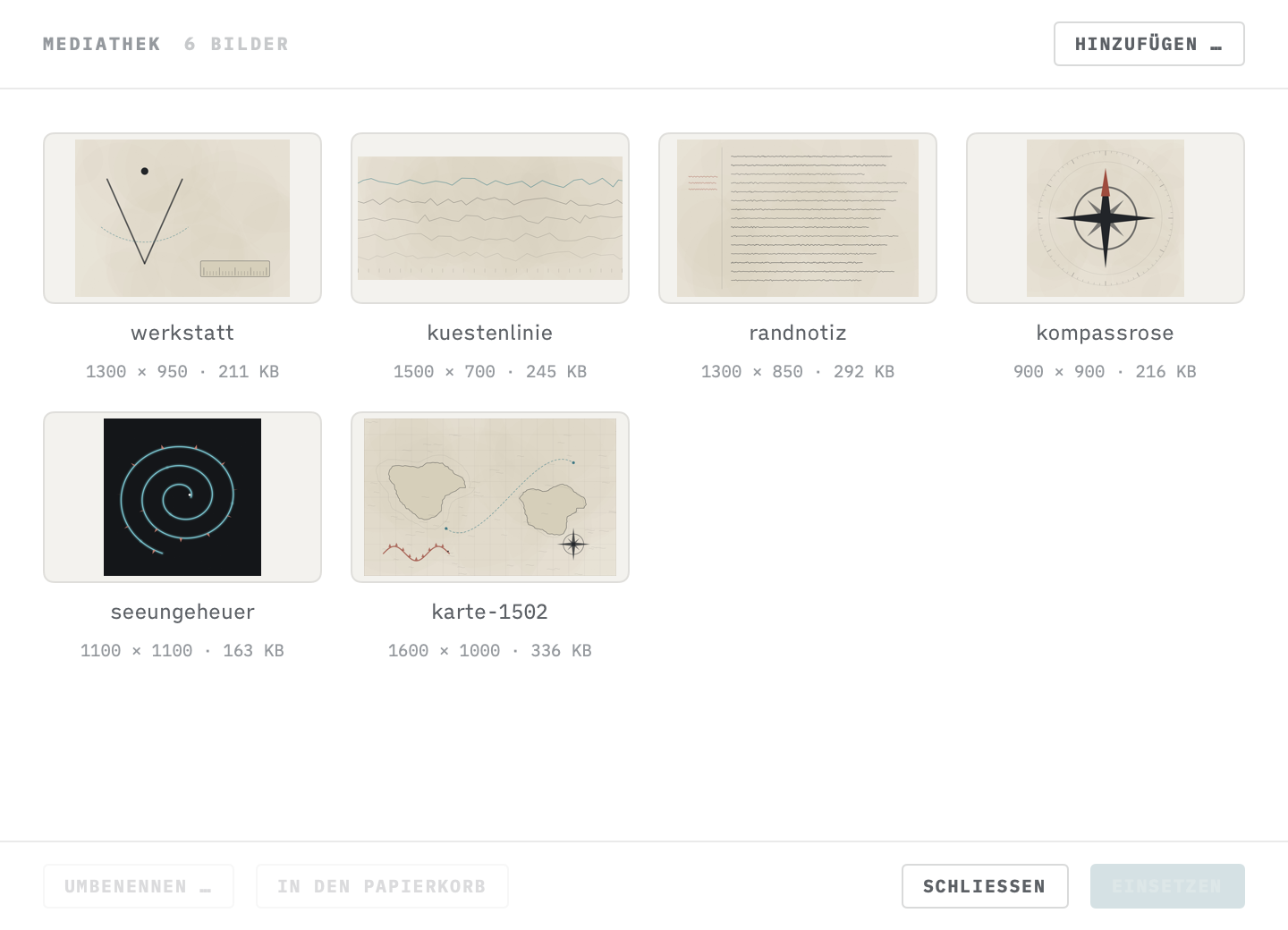Click the Schliessen button
This screenshot has width=1288, height=930.
[x=985, y=886]
